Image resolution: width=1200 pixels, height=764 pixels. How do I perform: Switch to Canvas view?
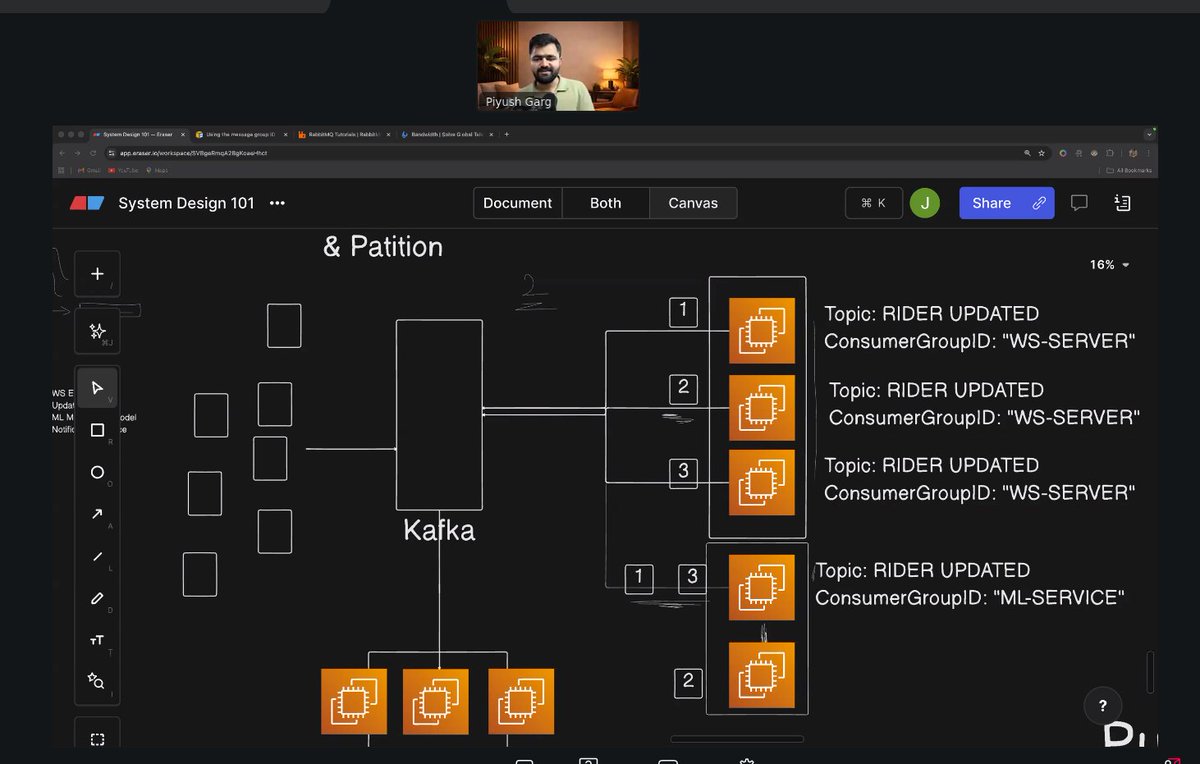tap(693, 203)
